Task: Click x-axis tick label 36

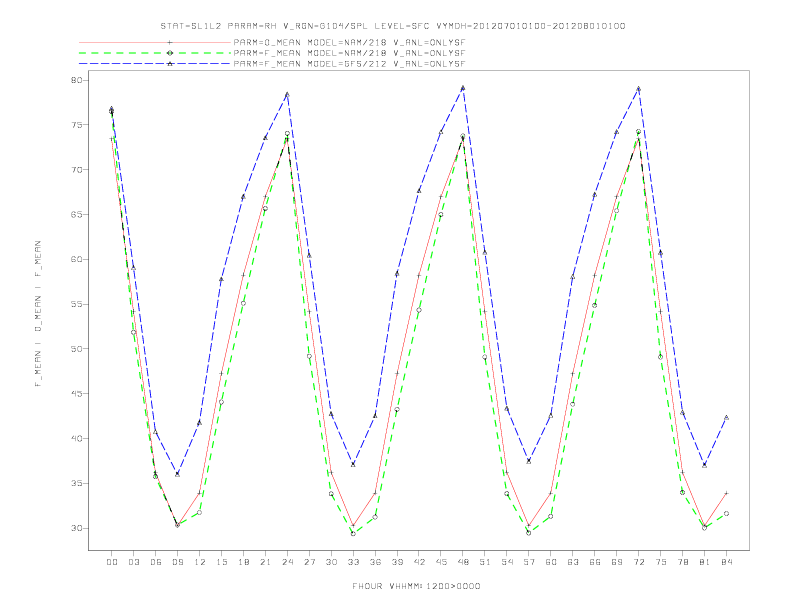Action: point(375,562)
